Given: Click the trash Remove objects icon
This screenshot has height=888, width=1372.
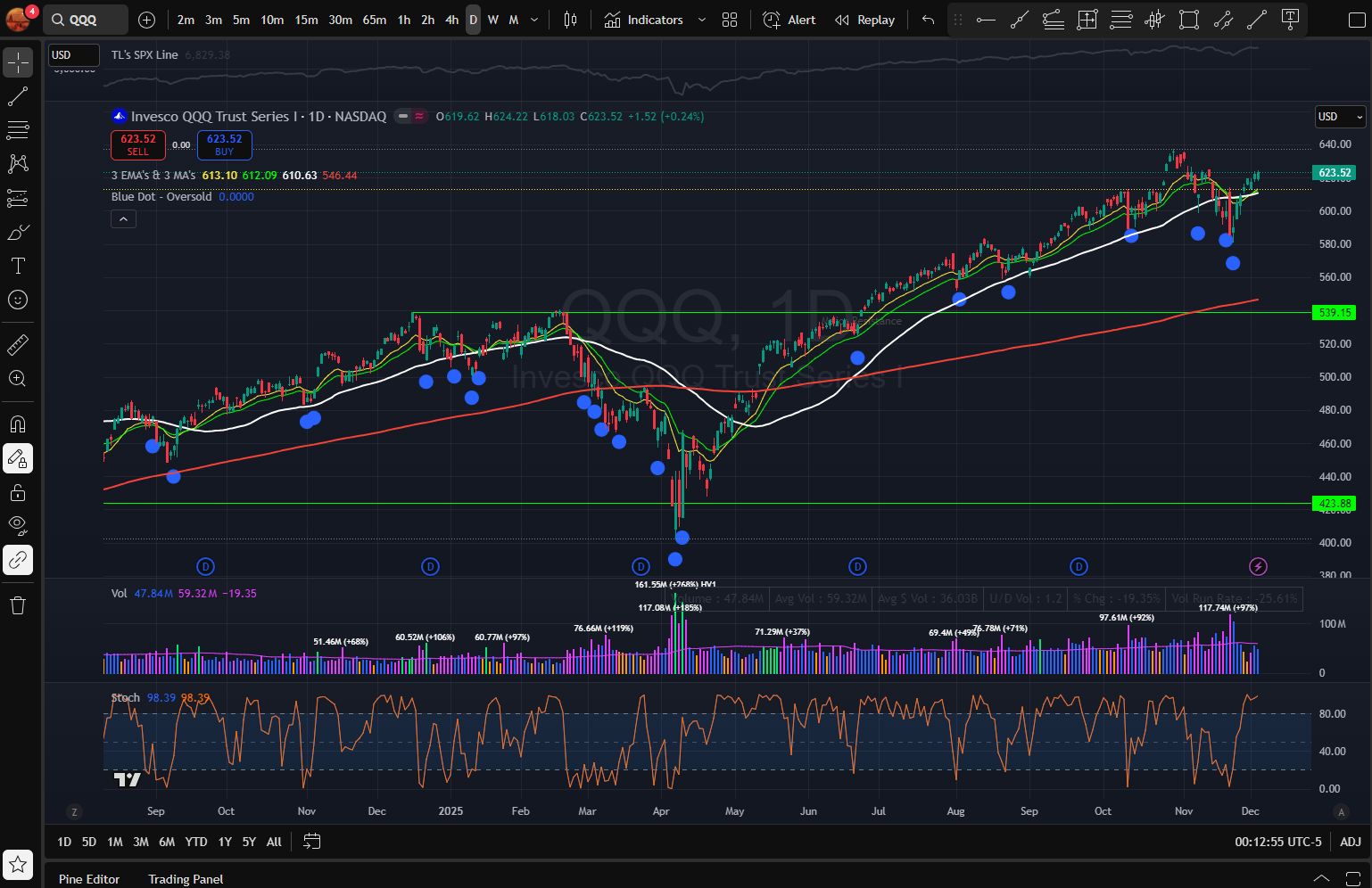Looking at the screenshot, I should click(18, 606).
